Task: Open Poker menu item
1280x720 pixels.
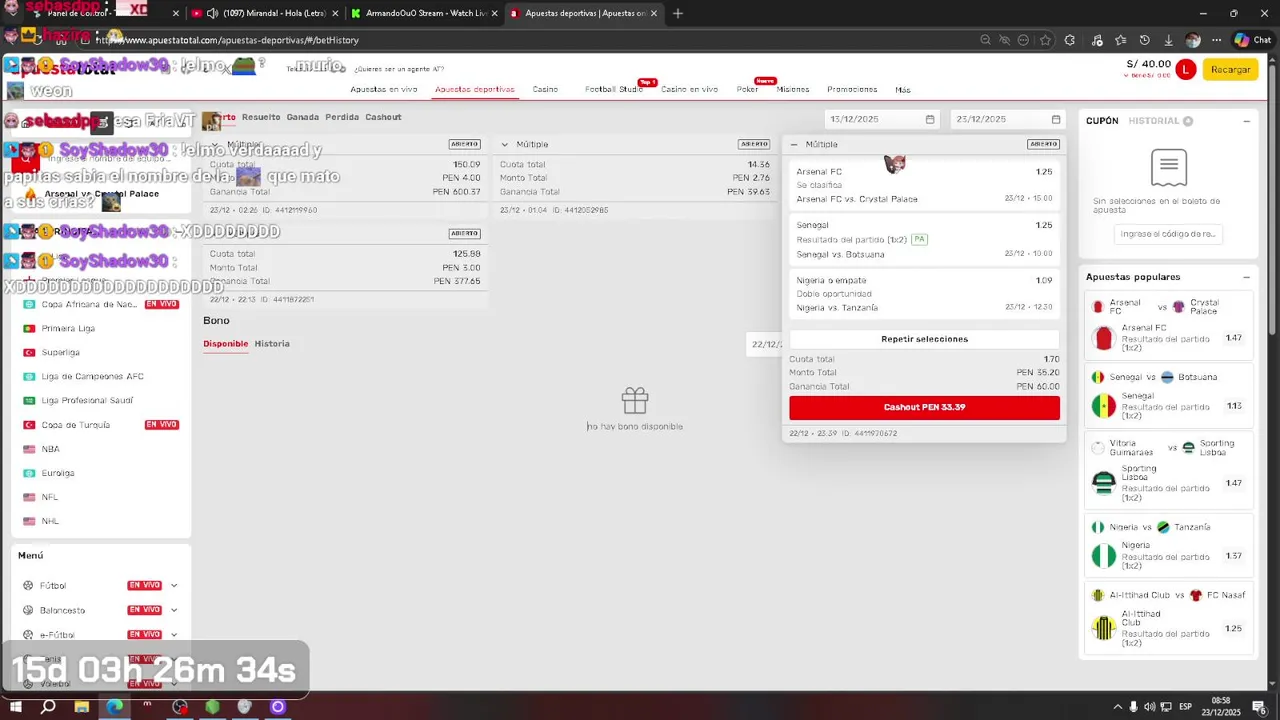Action: coord(747,89)
